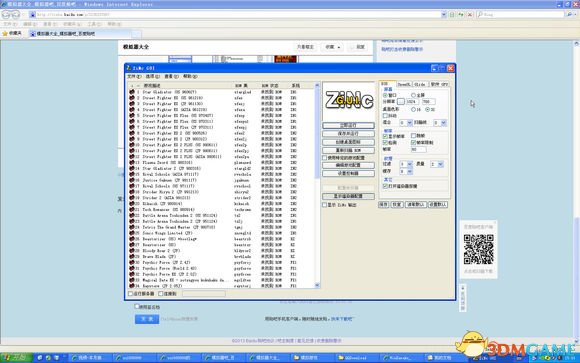Toggle the show frame rate checkbox
This screenshot has width=580, height=363.
[x=385, y=136]
